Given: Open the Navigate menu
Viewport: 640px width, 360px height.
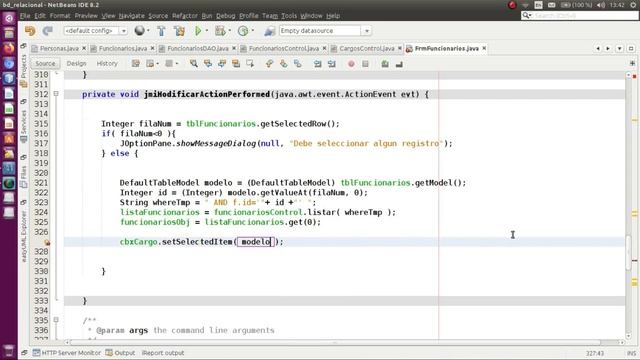Looking at the screenshot, I should pyautogui.click(x=131, y=16).
